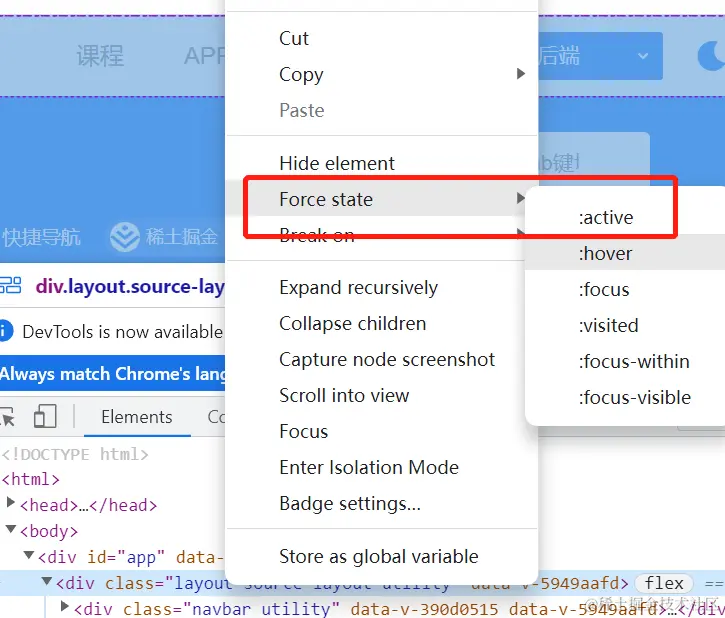Click the DOCTYPE html line
725x618 pixels.
tap(75, 454)
